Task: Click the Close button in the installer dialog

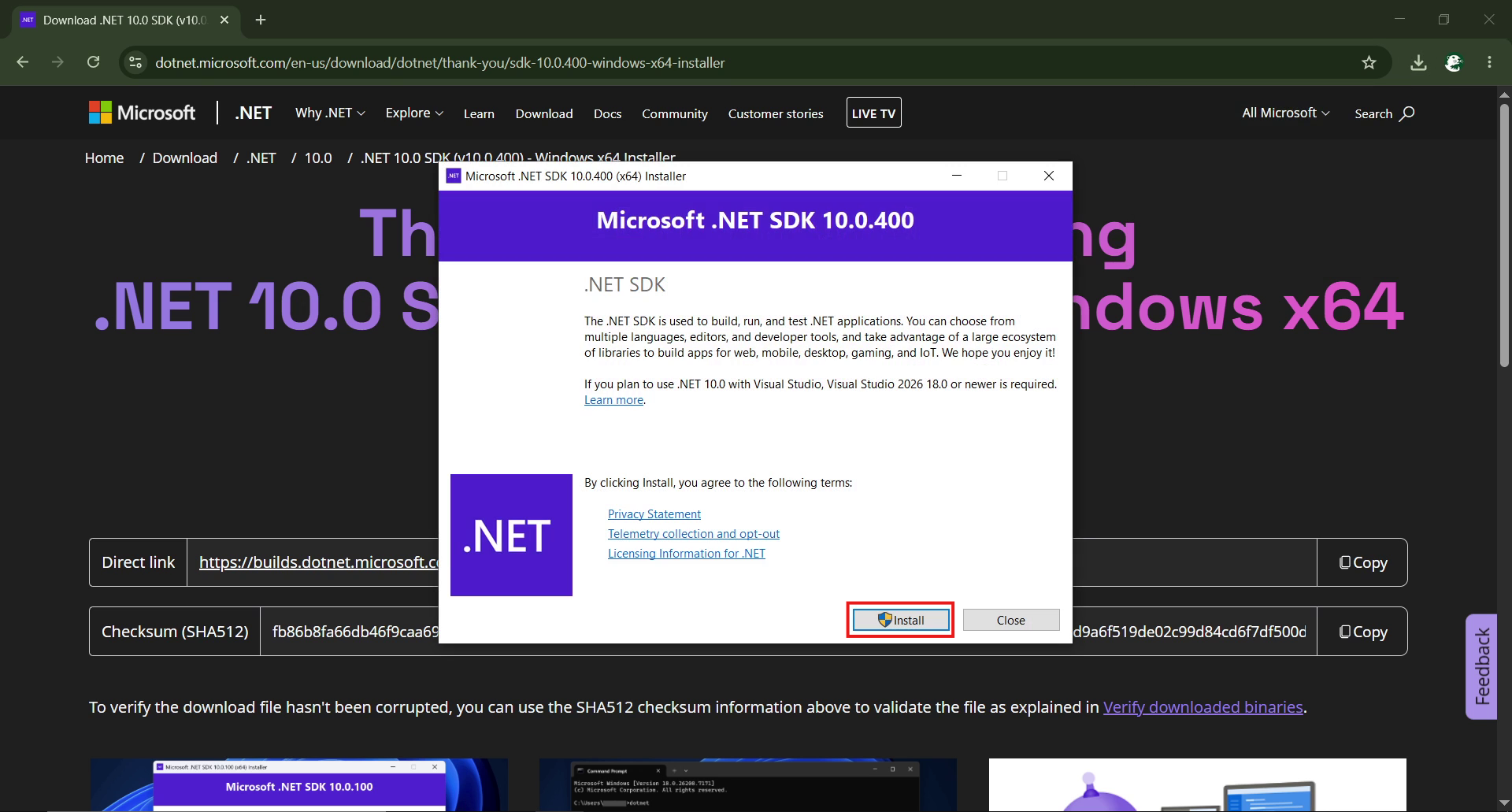Action: coord(1011,620)
